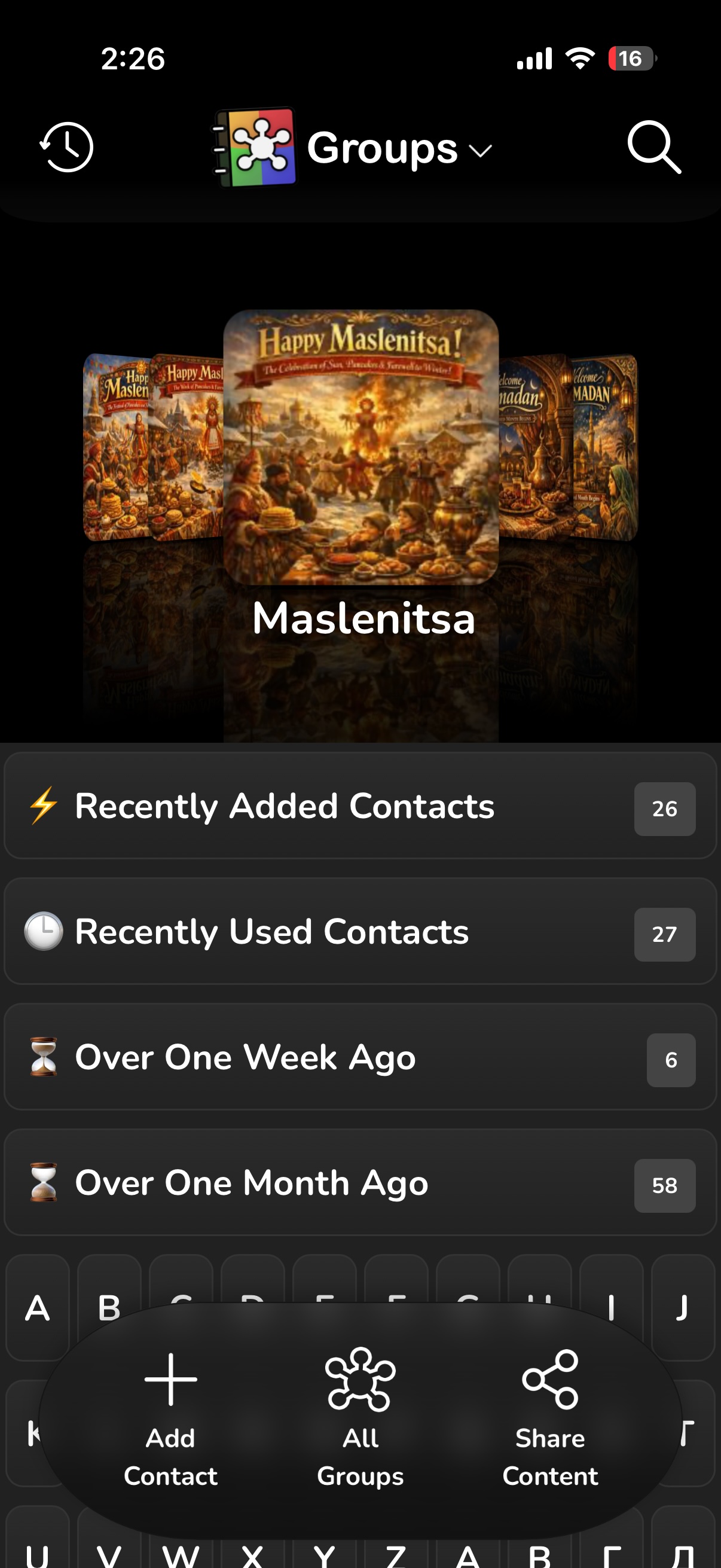
Task: Jump to letter I index
Action: coord(611,1307)
